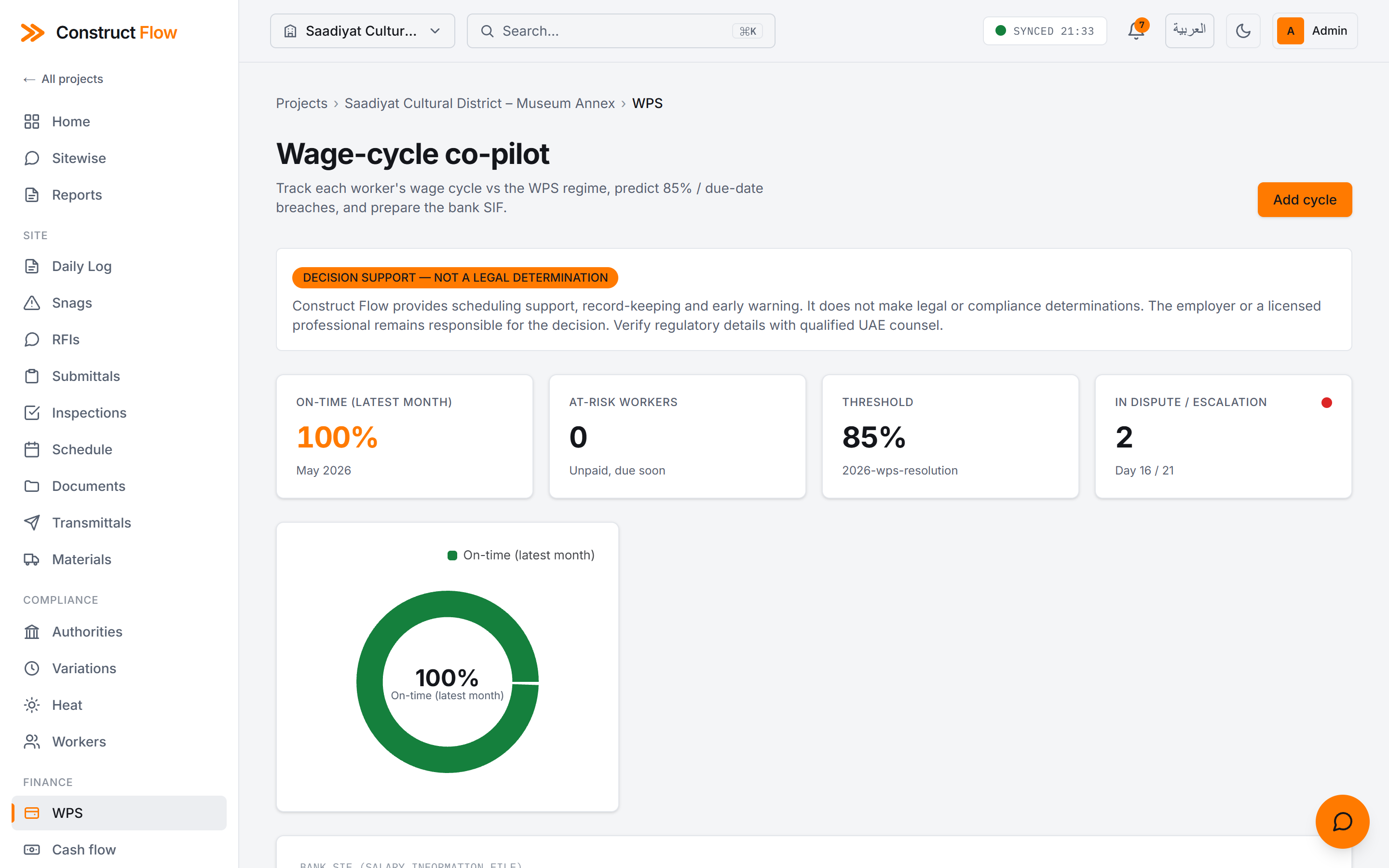Click the project selector chevron arrow
The height and width of the screenshot is (868, 1389).
(435, 31)
